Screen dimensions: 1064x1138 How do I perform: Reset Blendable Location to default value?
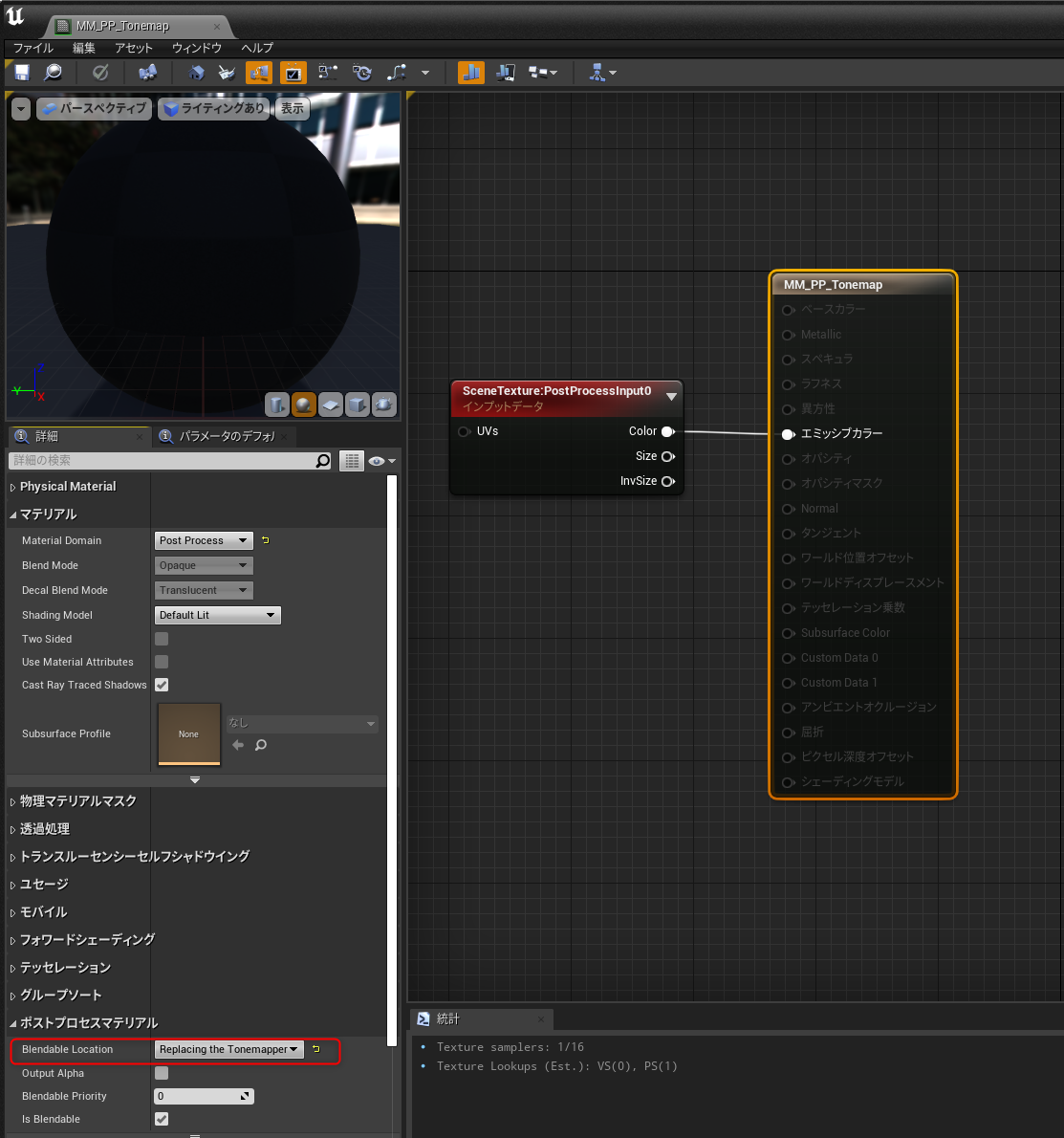(315, 1049)
